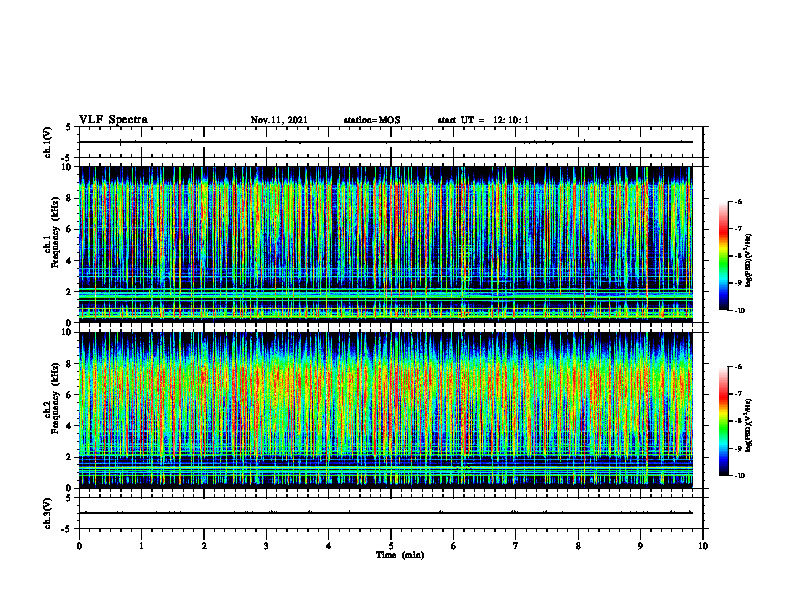Click the time axis tick label "0"
Screen dimensions: 792x612
[79, 546]
